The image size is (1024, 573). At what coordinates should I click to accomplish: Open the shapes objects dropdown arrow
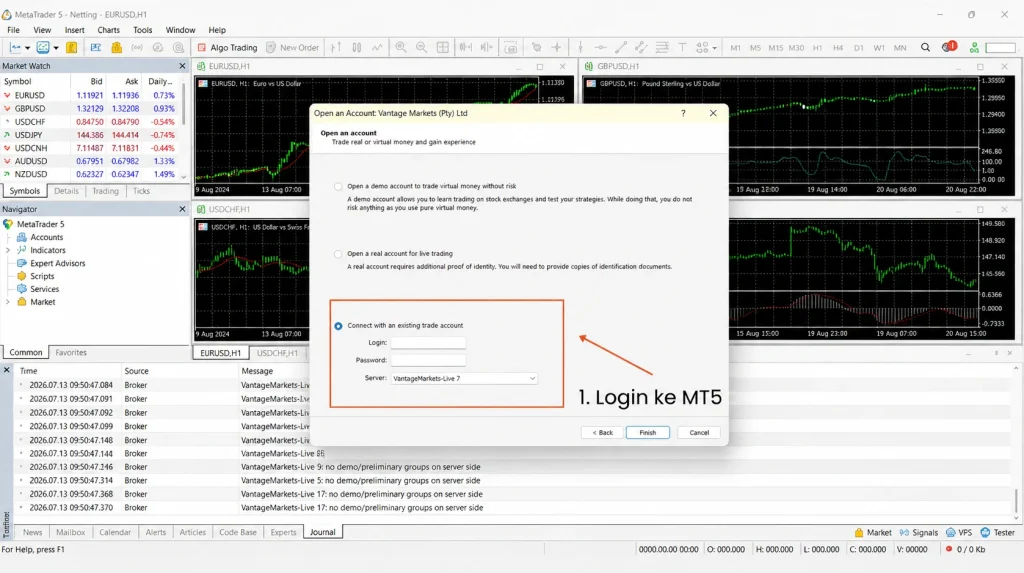pos(714,48)
